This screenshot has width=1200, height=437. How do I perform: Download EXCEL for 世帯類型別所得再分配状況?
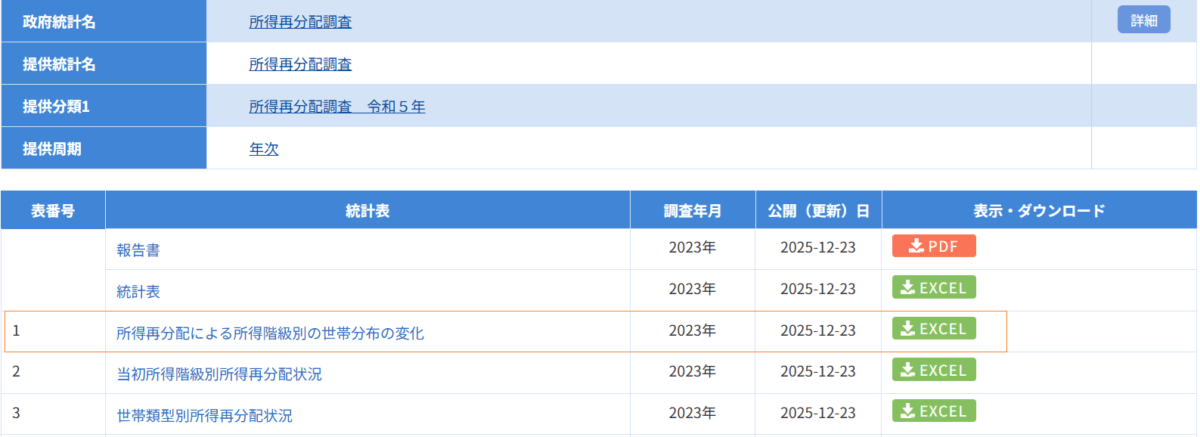[x=933, y=411]
